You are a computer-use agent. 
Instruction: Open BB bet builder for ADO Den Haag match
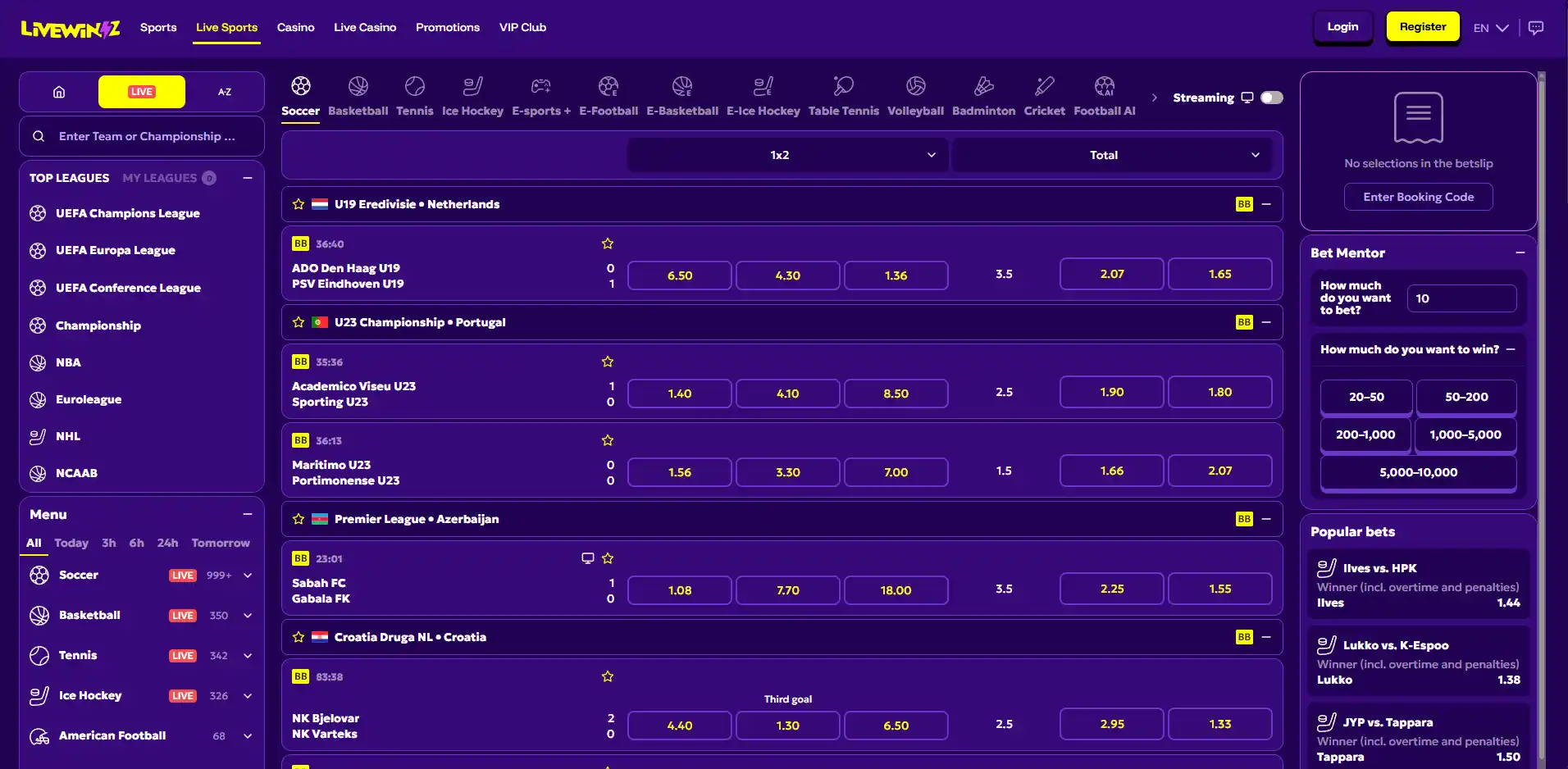tap(300, 243)
